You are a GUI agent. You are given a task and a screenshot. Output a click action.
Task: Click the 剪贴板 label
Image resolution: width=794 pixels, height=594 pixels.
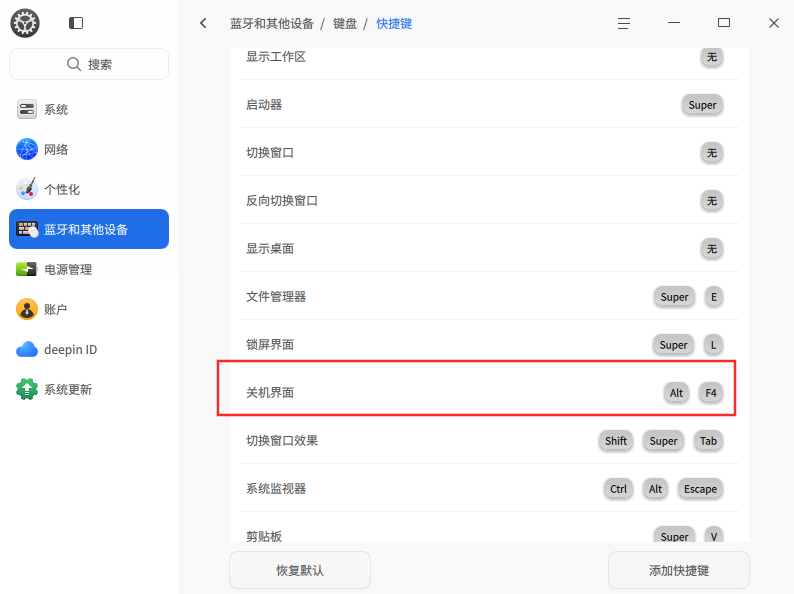click(x=264, y=536)
